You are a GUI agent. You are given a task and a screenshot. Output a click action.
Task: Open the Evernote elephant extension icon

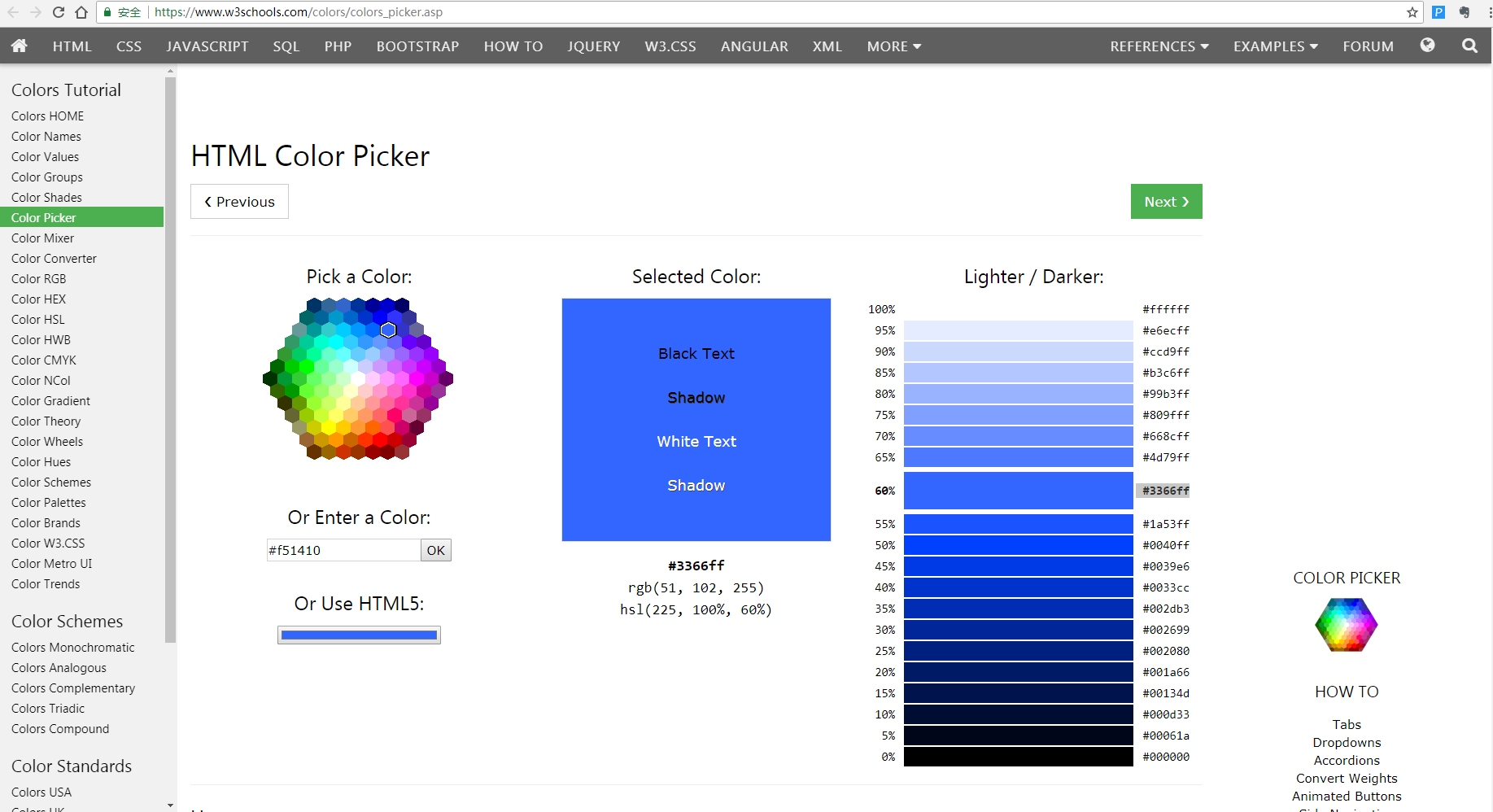click(x=1465, y=12)
